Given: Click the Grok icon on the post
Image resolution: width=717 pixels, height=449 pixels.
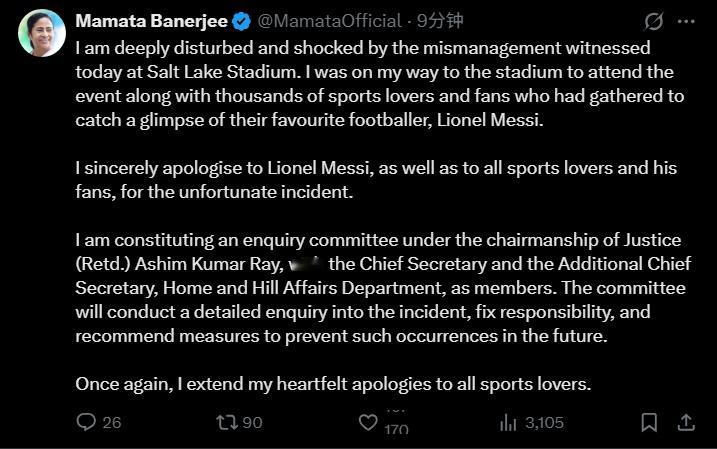Looking at the screenshot, I should [x=654, y=21].
